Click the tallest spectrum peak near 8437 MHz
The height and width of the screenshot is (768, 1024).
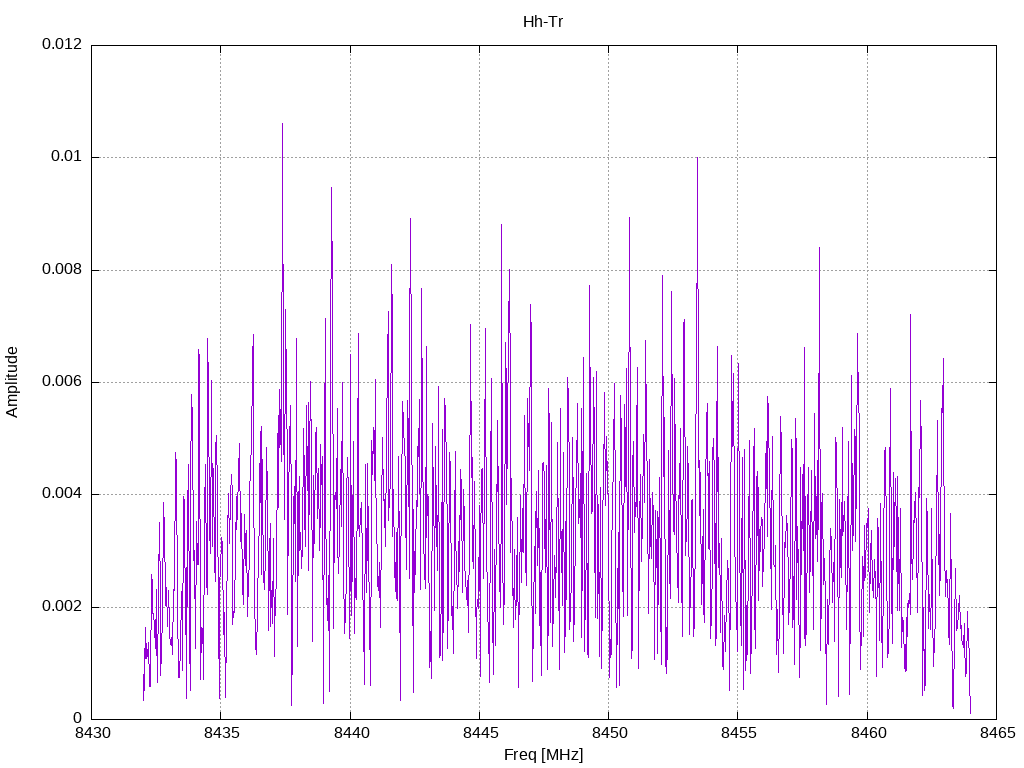coord(282,124)
